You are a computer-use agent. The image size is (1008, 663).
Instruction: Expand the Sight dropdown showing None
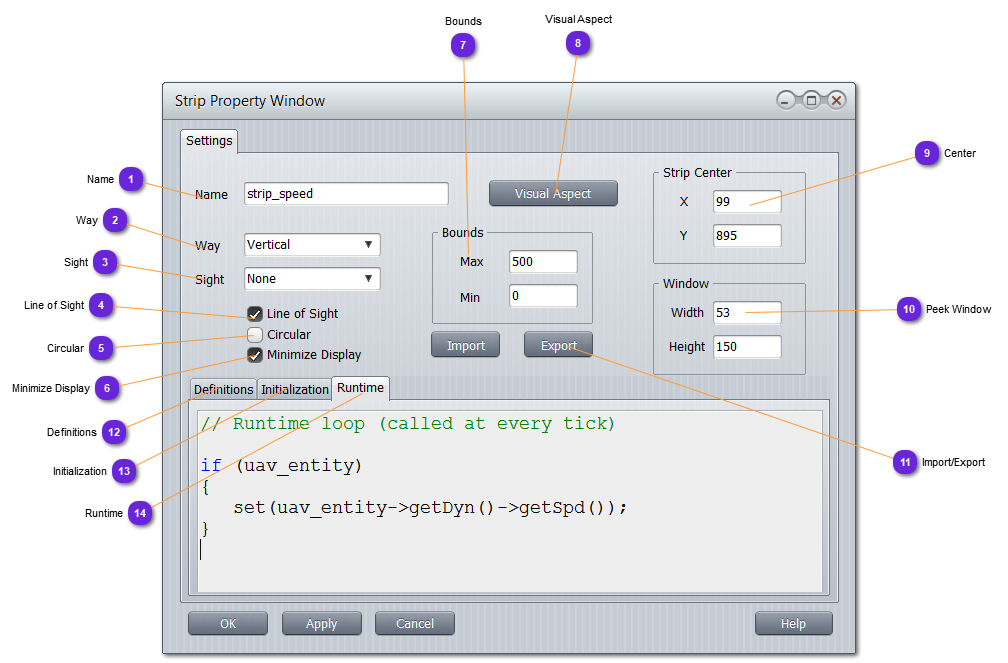pyautogui.click(x=312, y=279)
